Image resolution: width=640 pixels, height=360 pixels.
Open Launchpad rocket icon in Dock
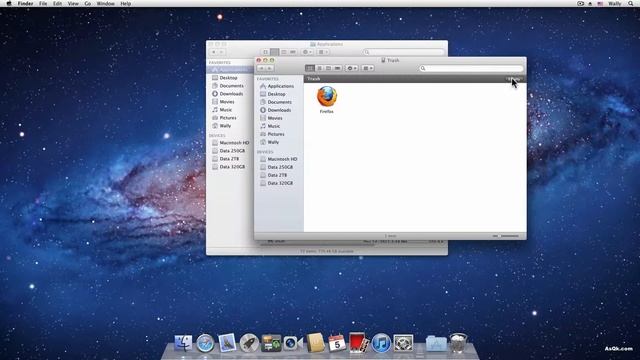click(249, 343)
